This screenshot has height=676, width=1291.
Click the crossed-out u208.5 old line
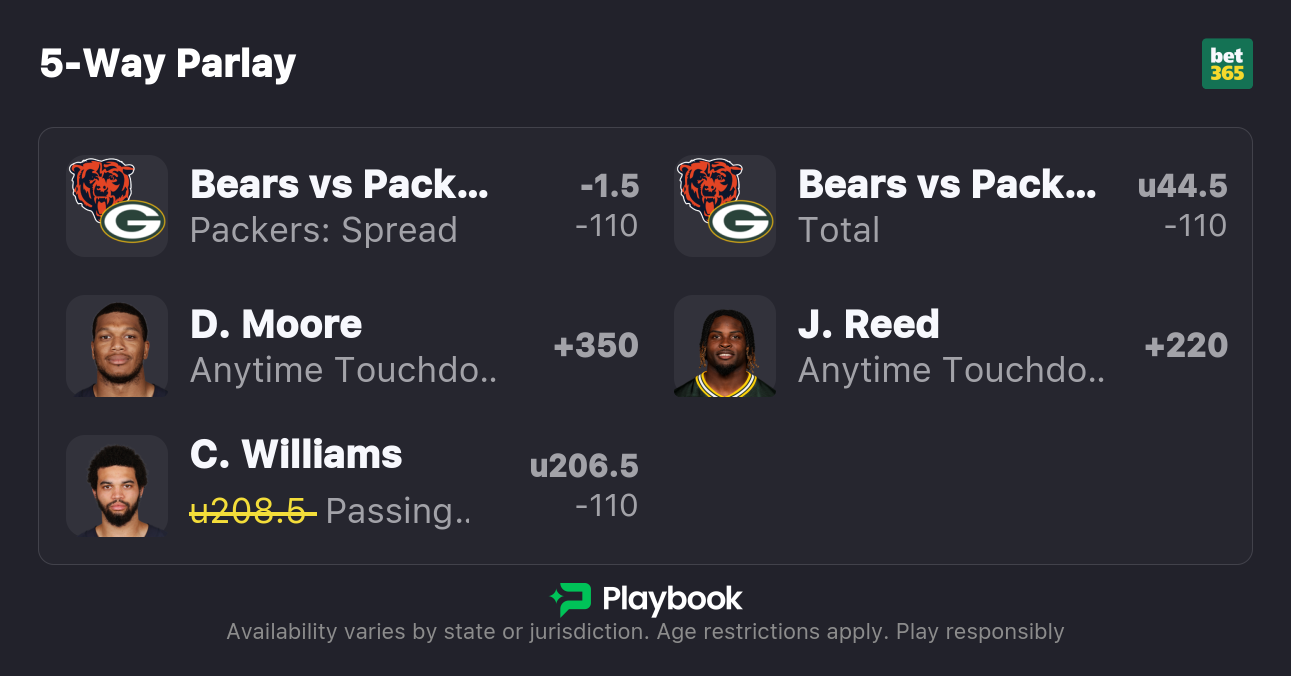coord(253,511)
